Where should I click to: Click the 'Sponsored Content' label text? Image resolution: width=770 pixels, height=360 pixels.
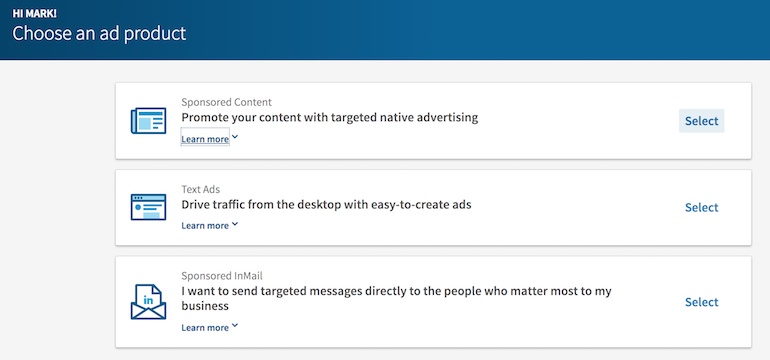[226, 102]
